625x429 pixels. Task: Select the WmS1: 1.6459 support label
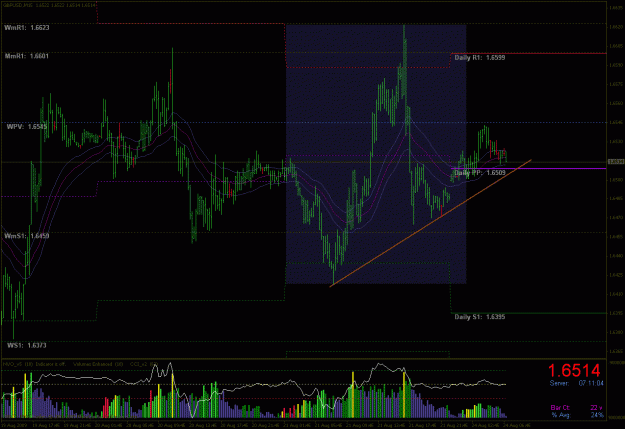click(27, 236)
